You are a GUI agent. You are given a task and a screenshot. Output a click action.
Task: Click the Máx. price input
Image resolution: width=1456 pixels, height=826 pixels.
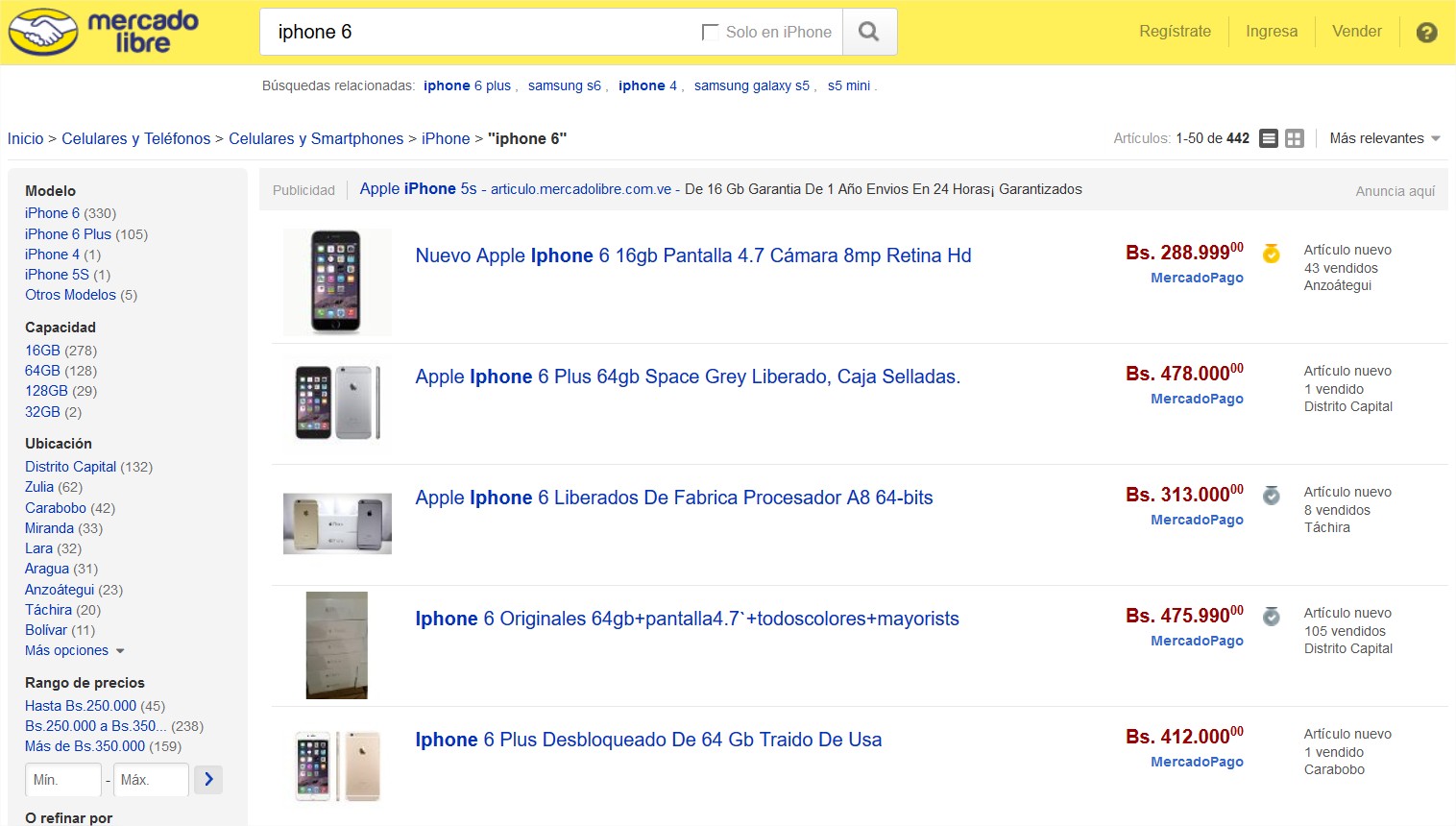pos(151,780)
